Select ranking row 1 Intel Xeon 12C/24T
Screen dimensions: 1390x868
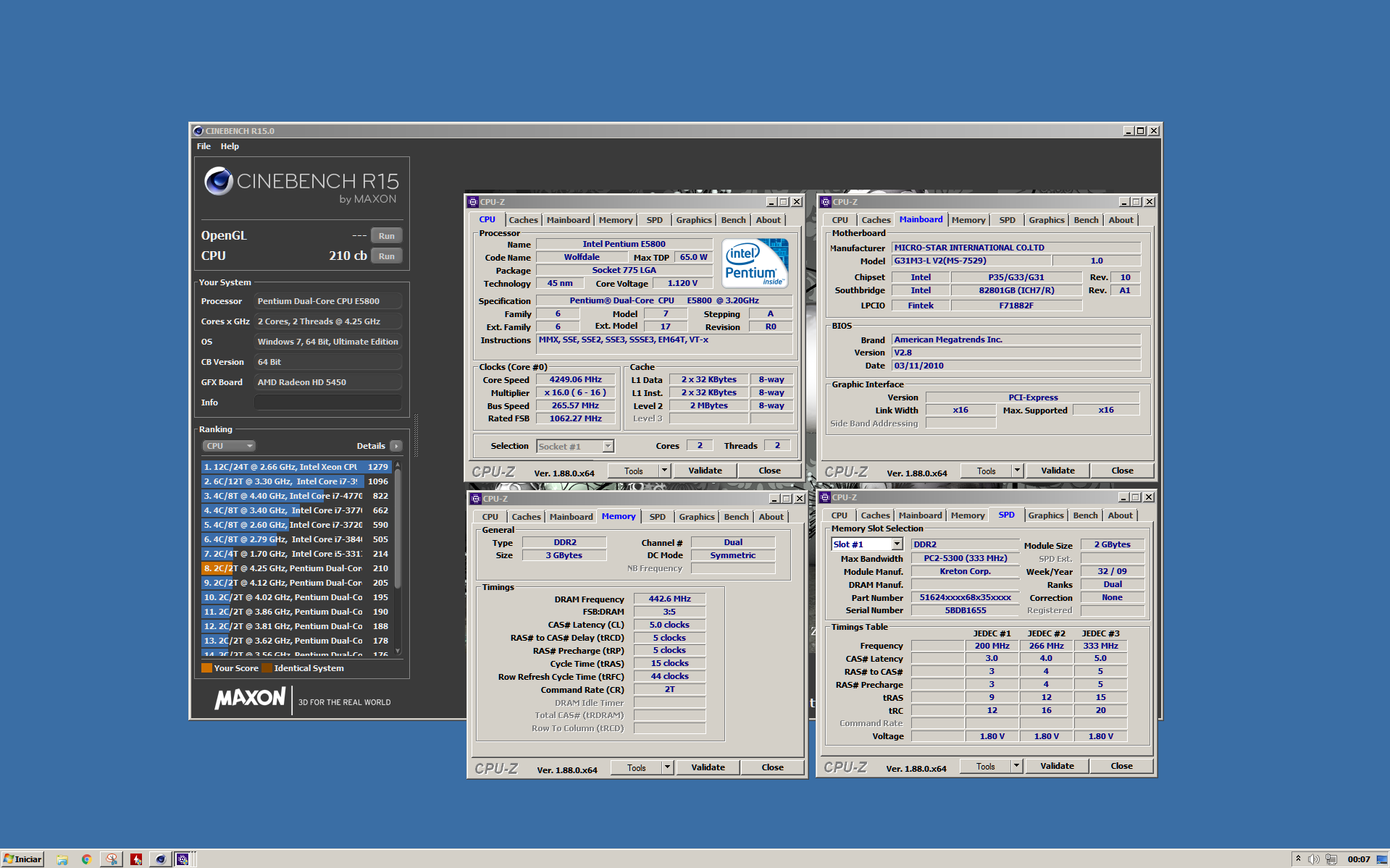(296, 467)
